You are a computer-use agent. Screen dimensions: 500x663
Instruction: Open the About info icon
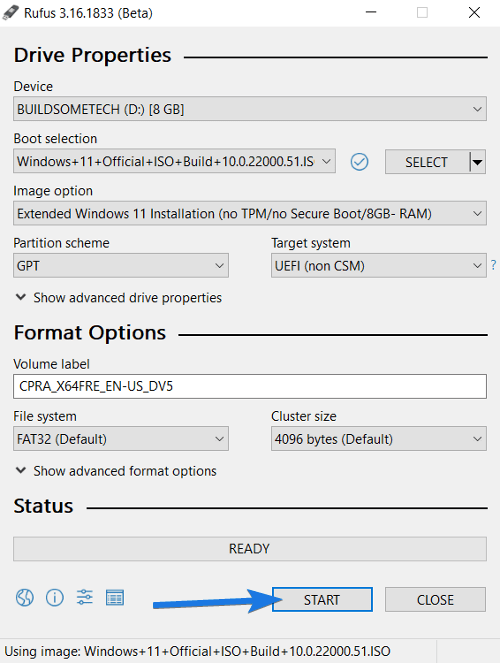click(x=55, y=598)
